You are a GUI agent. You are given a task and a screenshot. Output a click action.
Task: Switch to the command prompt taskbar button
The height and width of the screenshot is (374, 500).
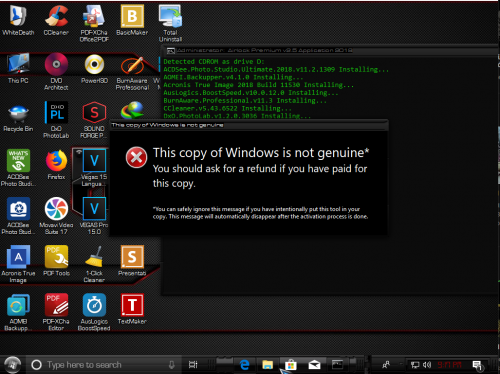(x=337, y=364)
